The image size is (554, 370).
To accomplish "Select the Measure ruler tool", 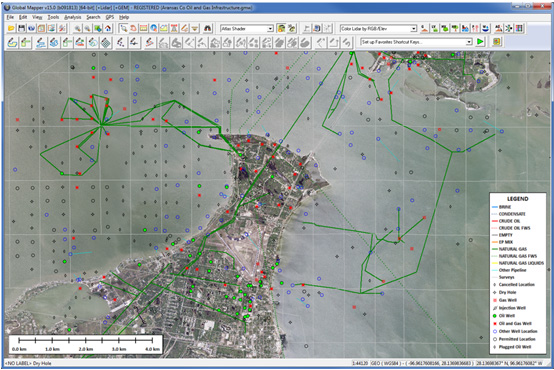I will [143, 28].
